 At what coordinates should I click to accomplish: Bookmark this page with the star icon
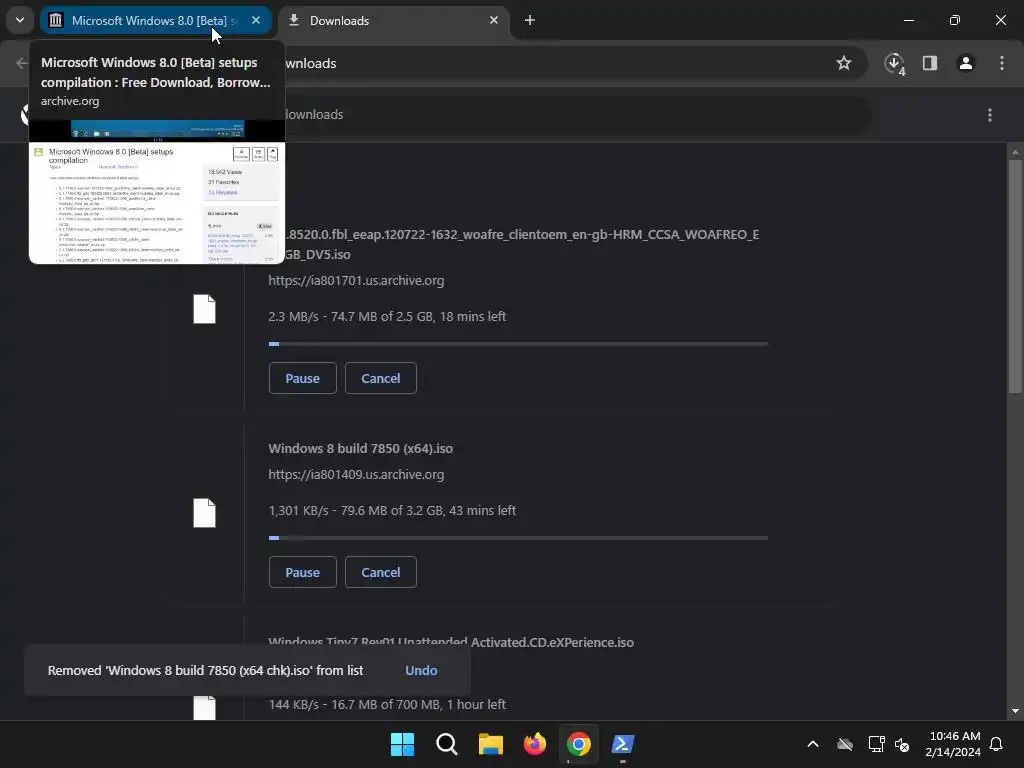tap(844, 63)
